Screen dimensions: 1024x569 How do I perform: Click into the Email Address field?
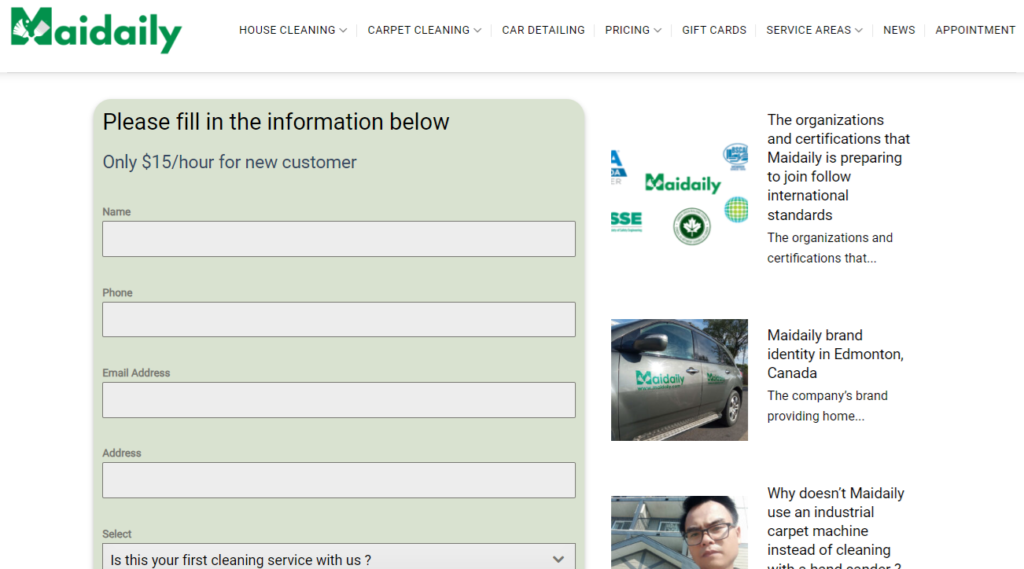(339, 400)
